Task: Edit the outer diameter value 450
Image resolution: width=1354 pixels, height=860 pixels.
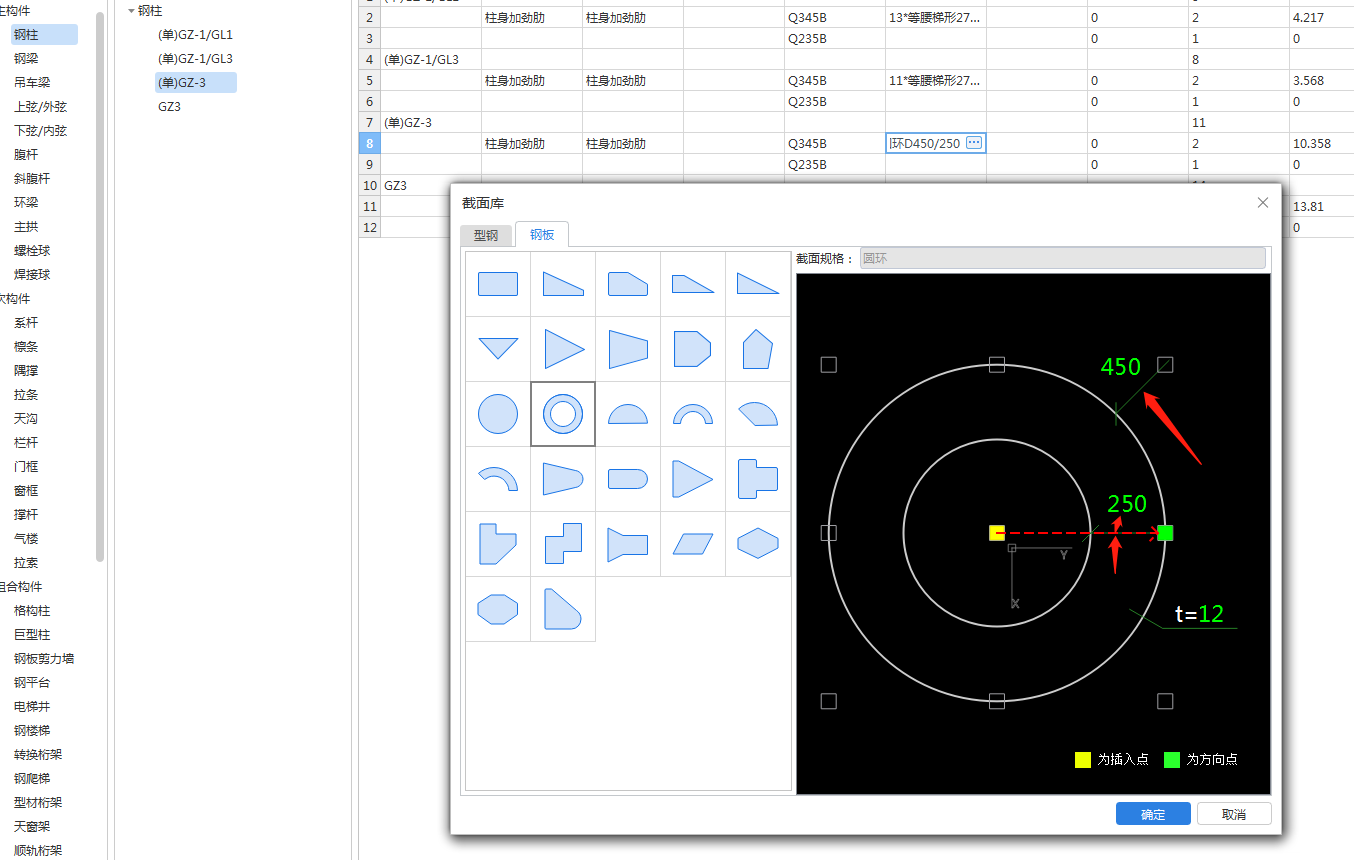Action: pos(1120,367)
